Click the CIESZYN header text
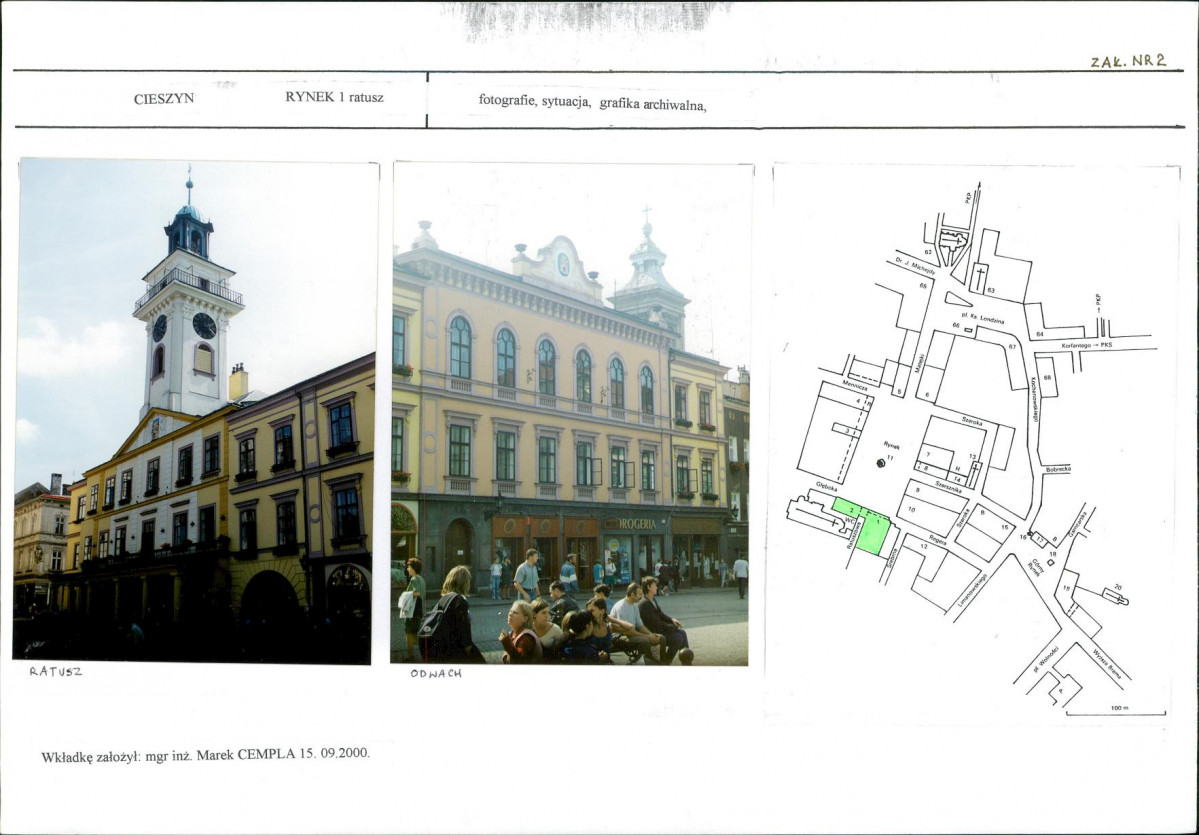Image resolution: width=1199 pixels, height=835 pixels. pos(164,99)
